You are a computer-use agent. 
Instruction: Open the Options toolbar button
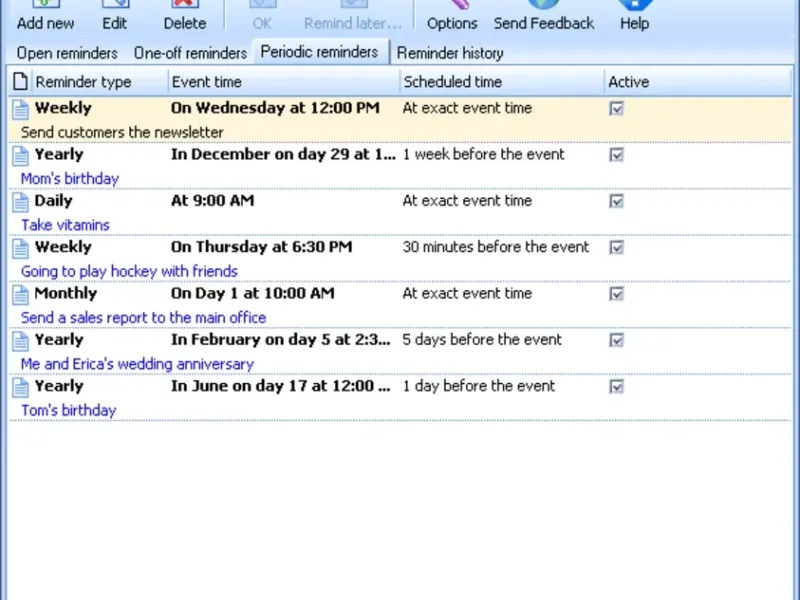click(452, 15)
